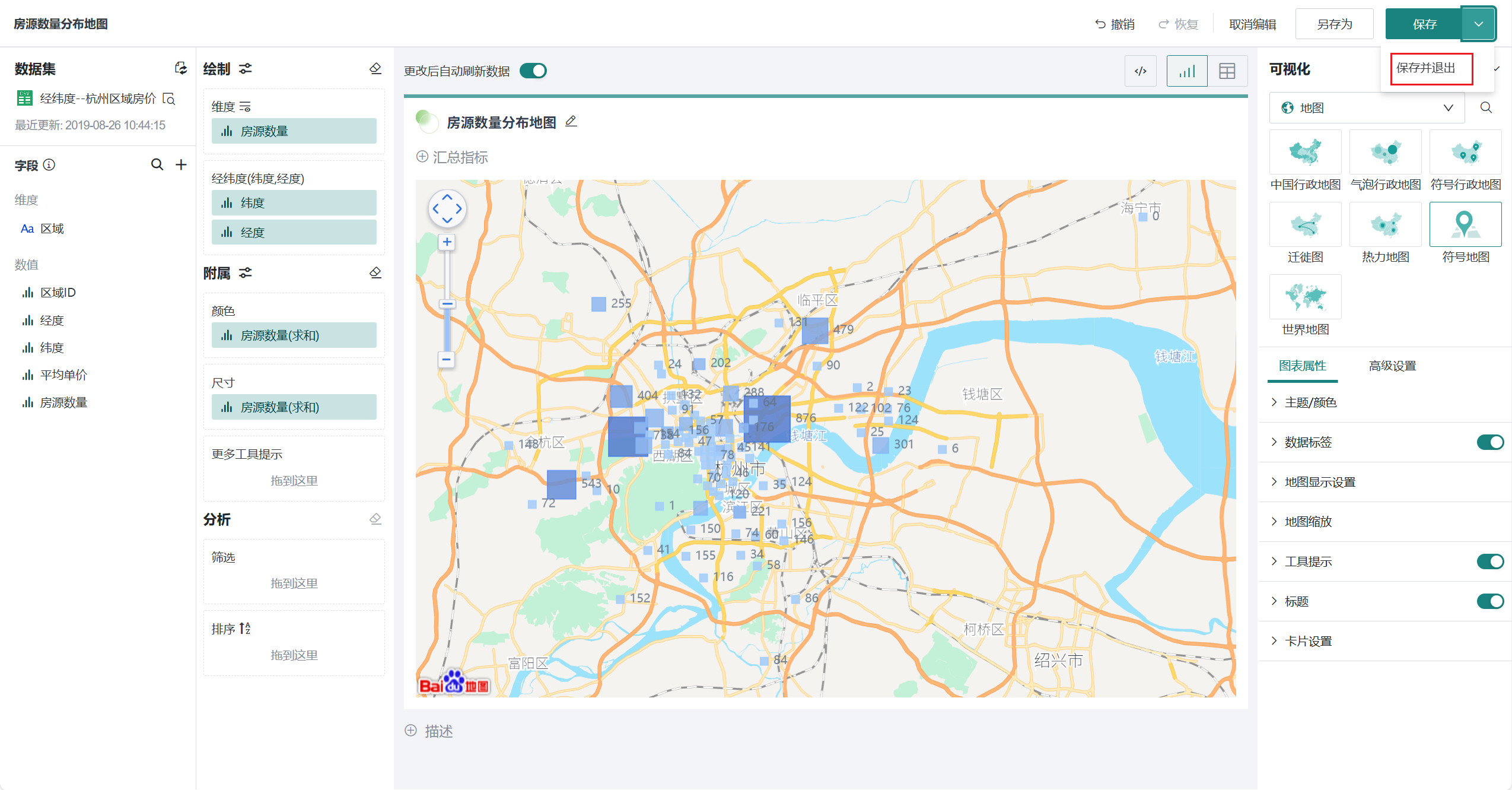Toggle auto refresh data after changes
Image resolution: width=1512 pixels, height=790 pixels.
click(x=533, y=71)
